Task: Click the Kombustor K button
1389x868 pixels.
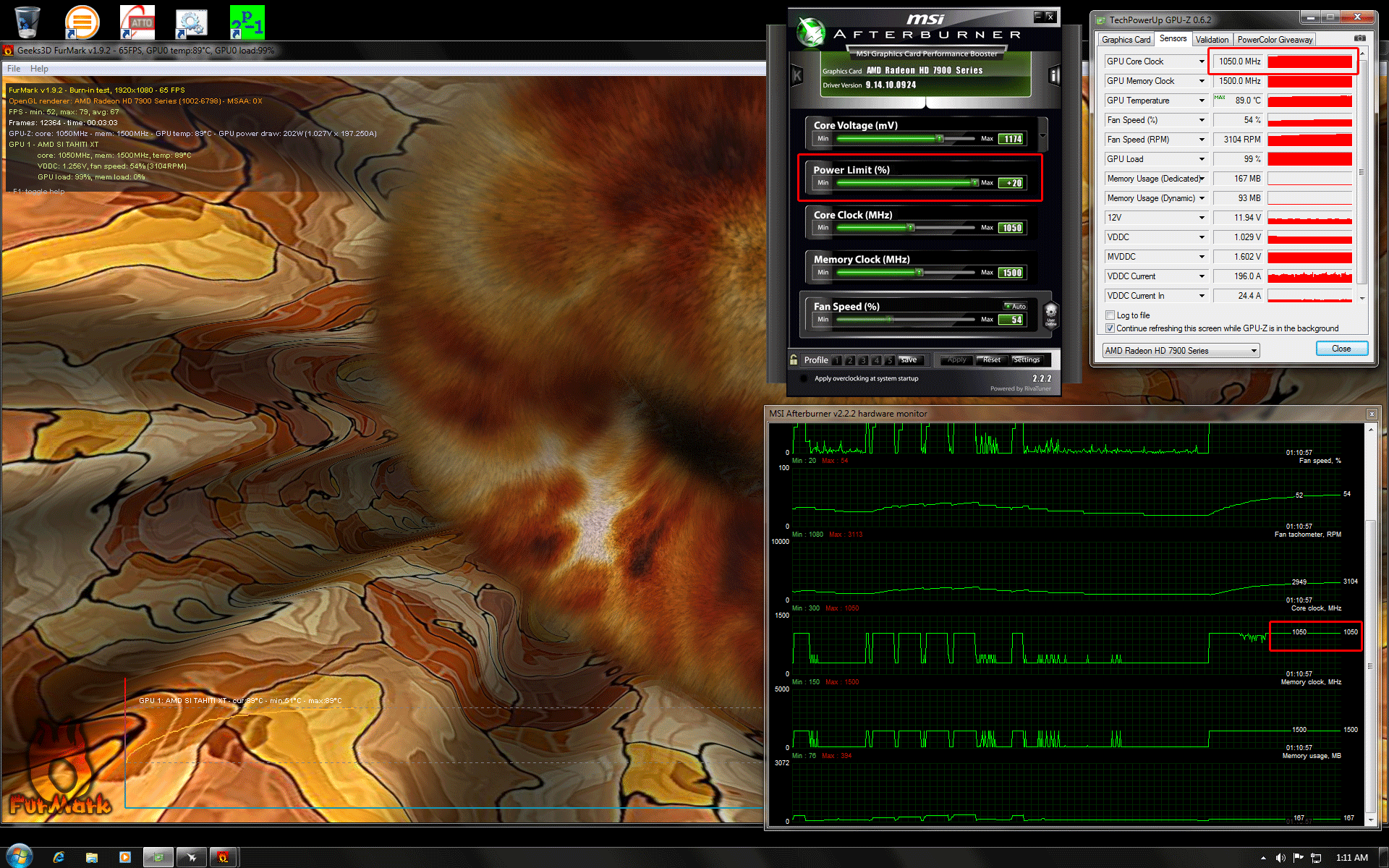Action: [797, 75]
